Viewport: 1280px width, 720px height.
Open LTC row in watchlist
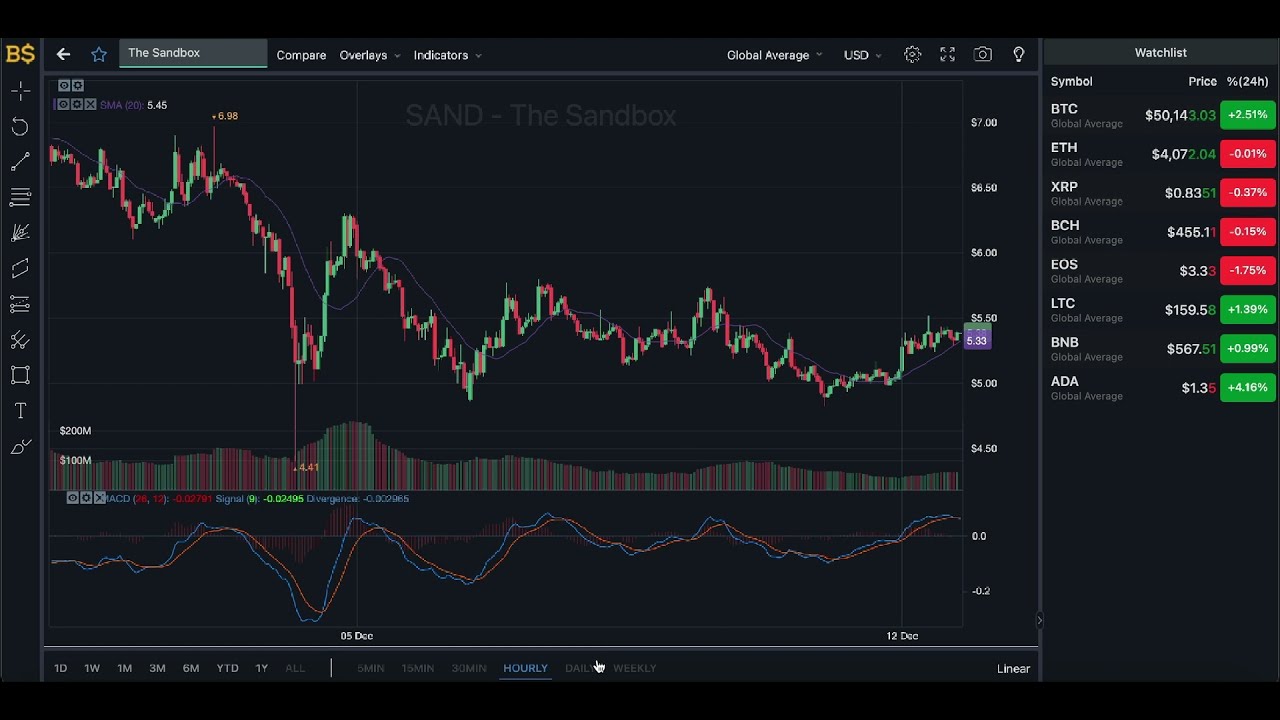click(1161, 309)
